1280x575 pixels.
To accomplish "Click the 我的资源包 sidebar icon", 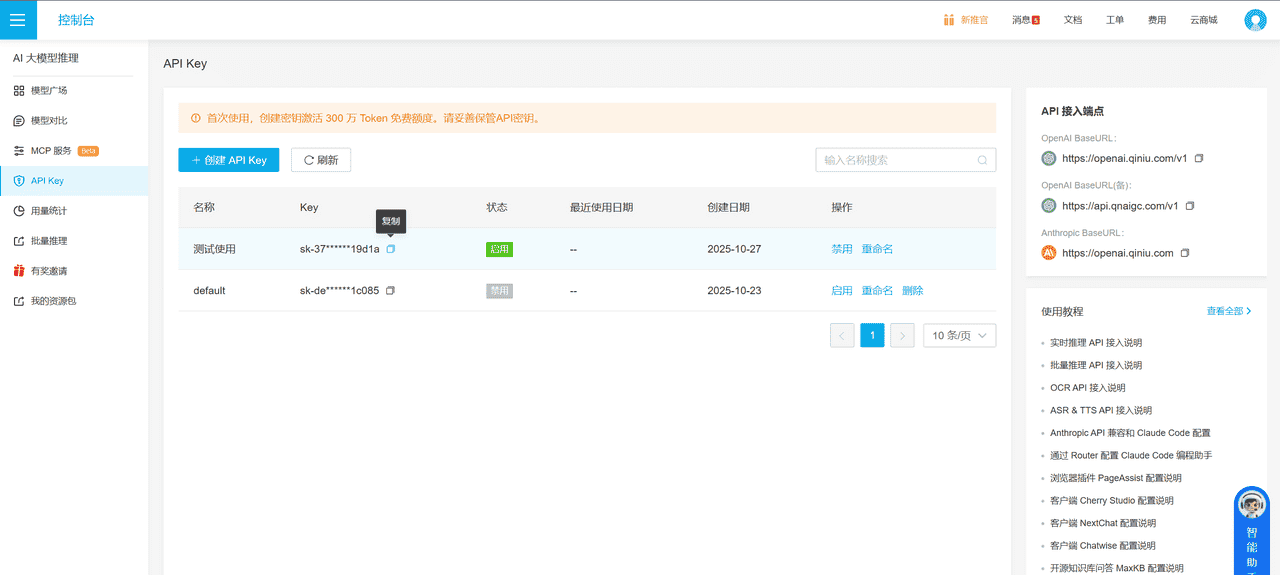I will point(19,301).
